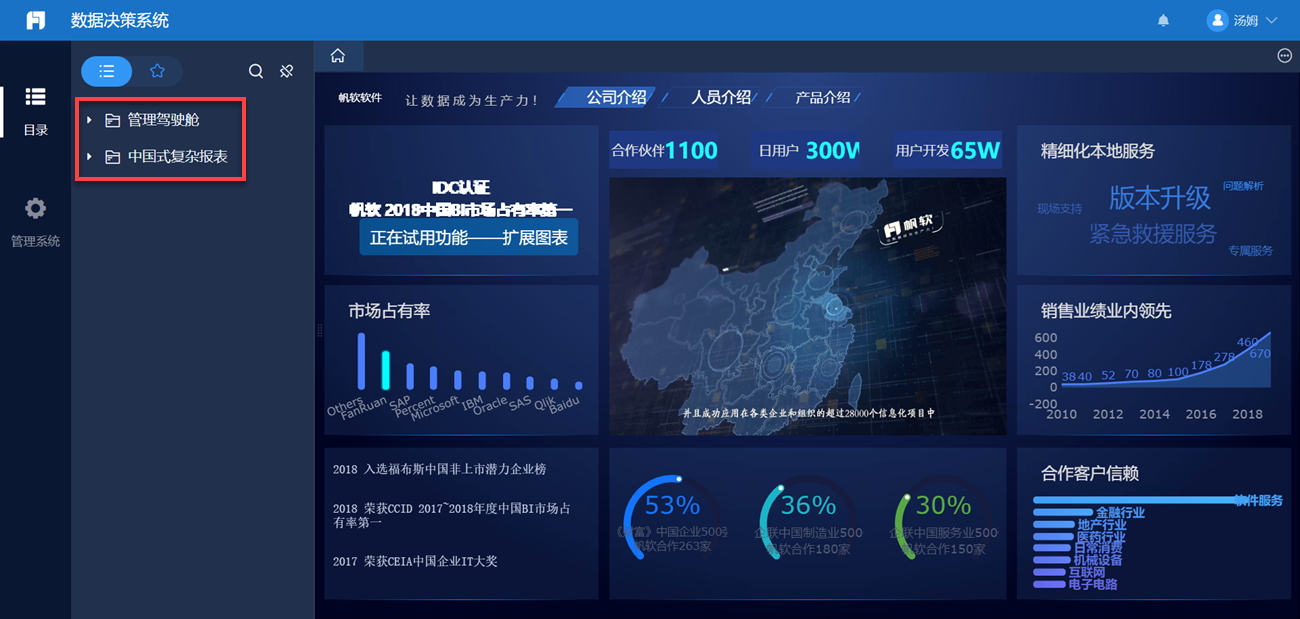Click the 市场占有率 panel title
The height and width of the screenshot is (619, 1300).
coord(389,311)
